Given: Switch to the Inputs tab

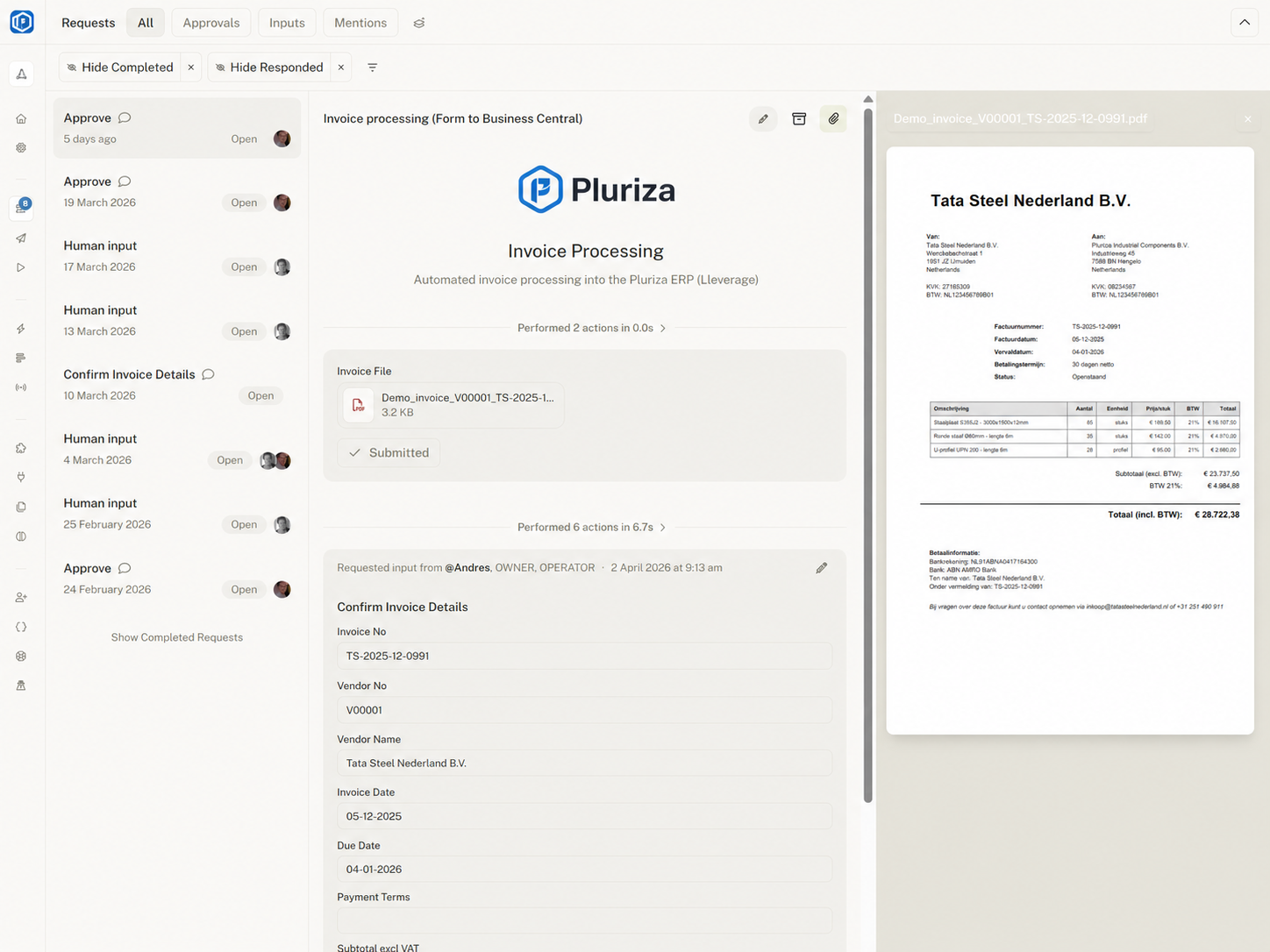Looking at the screenshot, I should point(287,23).
